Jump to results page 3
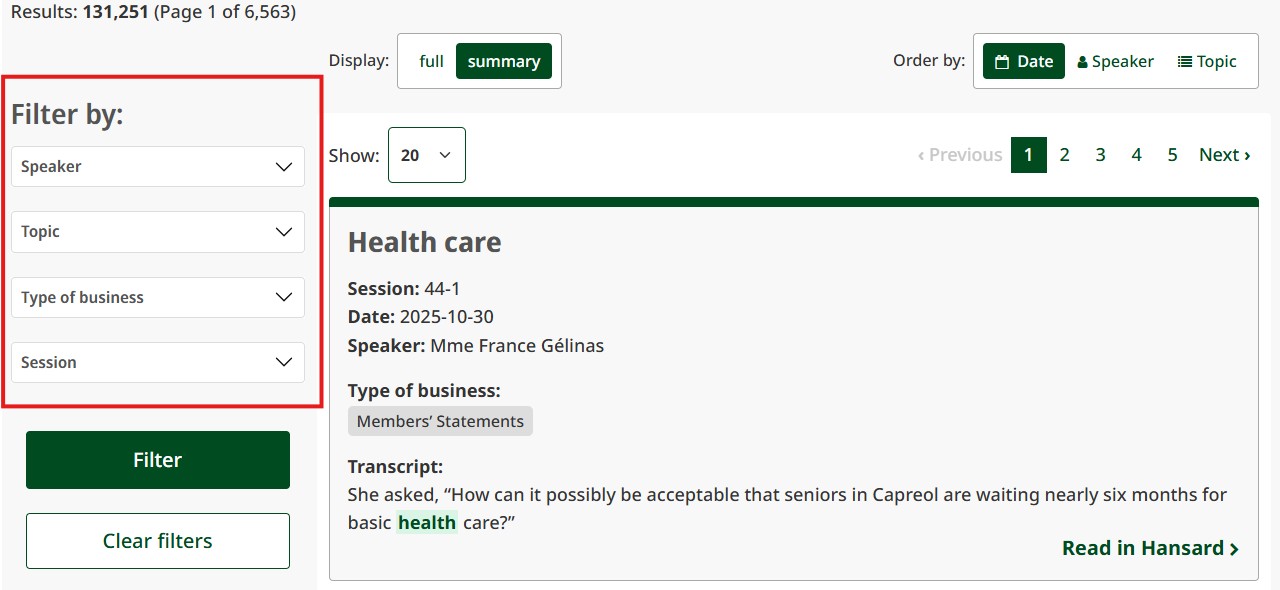 [1100, 154]
